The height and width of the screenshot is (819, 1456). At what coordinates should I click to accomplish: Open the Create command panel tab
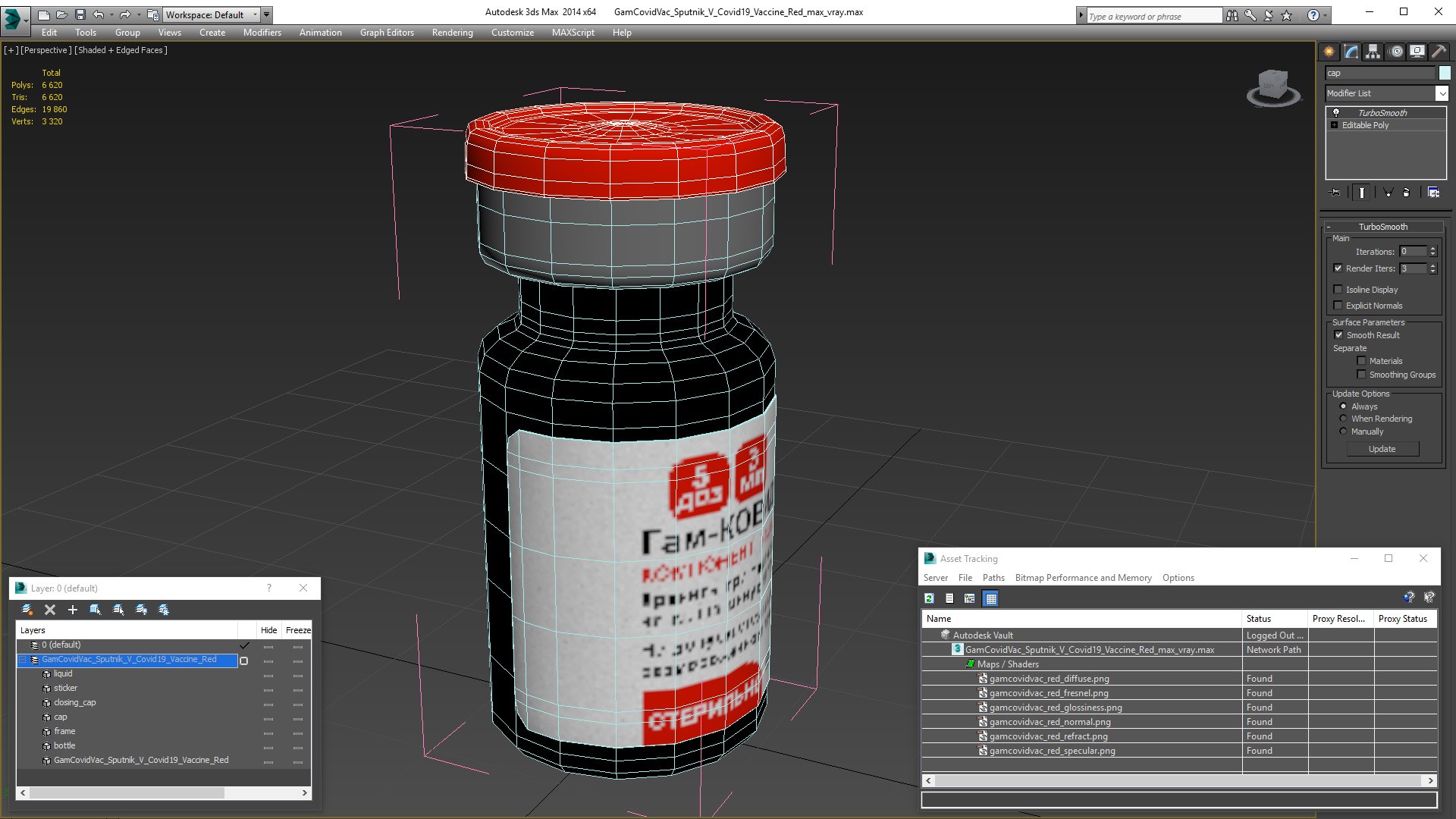coord(1329,52)
